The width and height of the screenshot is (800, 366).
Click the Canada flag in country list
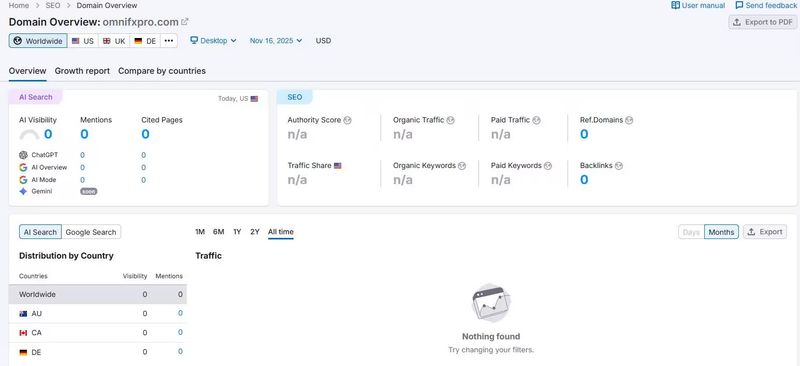coord(23,333)
